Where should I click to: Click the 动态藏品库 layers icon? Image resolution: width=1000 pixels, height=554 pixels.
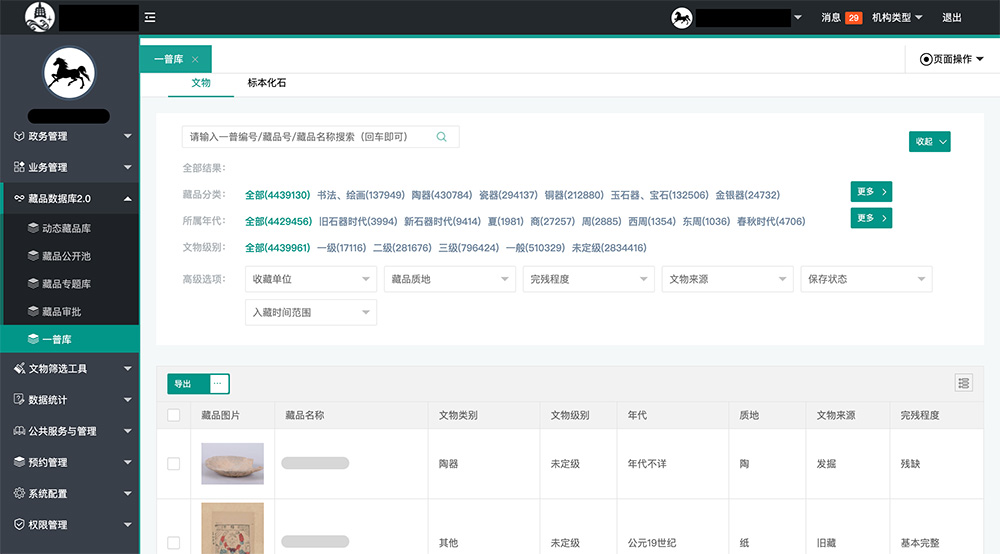pyautogui.click(x=33, y=228)
